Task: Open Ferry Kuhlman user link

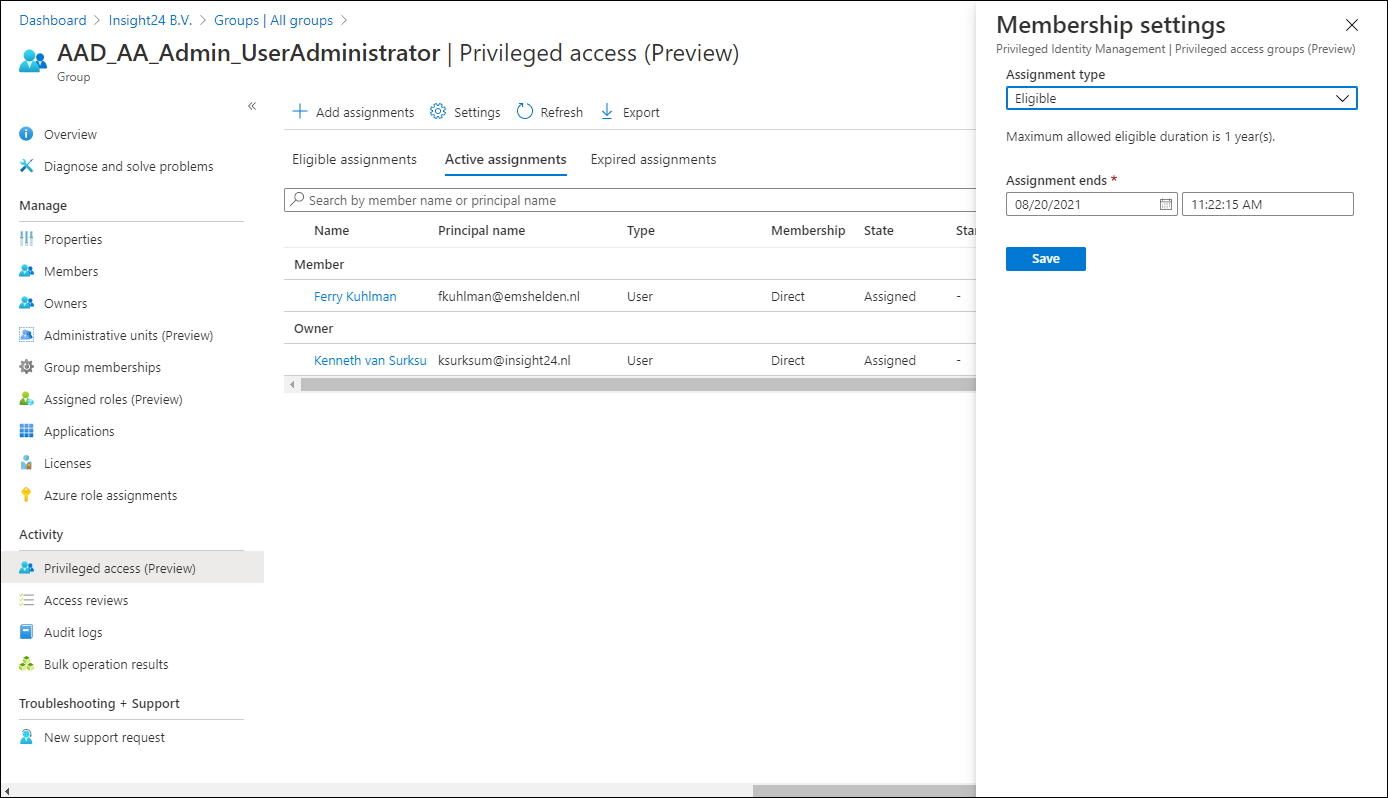Action: point(355,296)
